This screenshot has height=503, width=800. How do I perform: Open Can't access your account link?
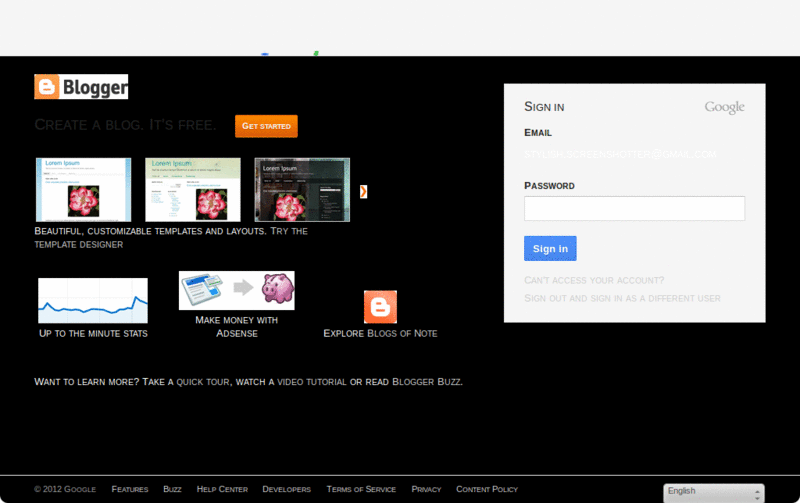click(594, 281)
